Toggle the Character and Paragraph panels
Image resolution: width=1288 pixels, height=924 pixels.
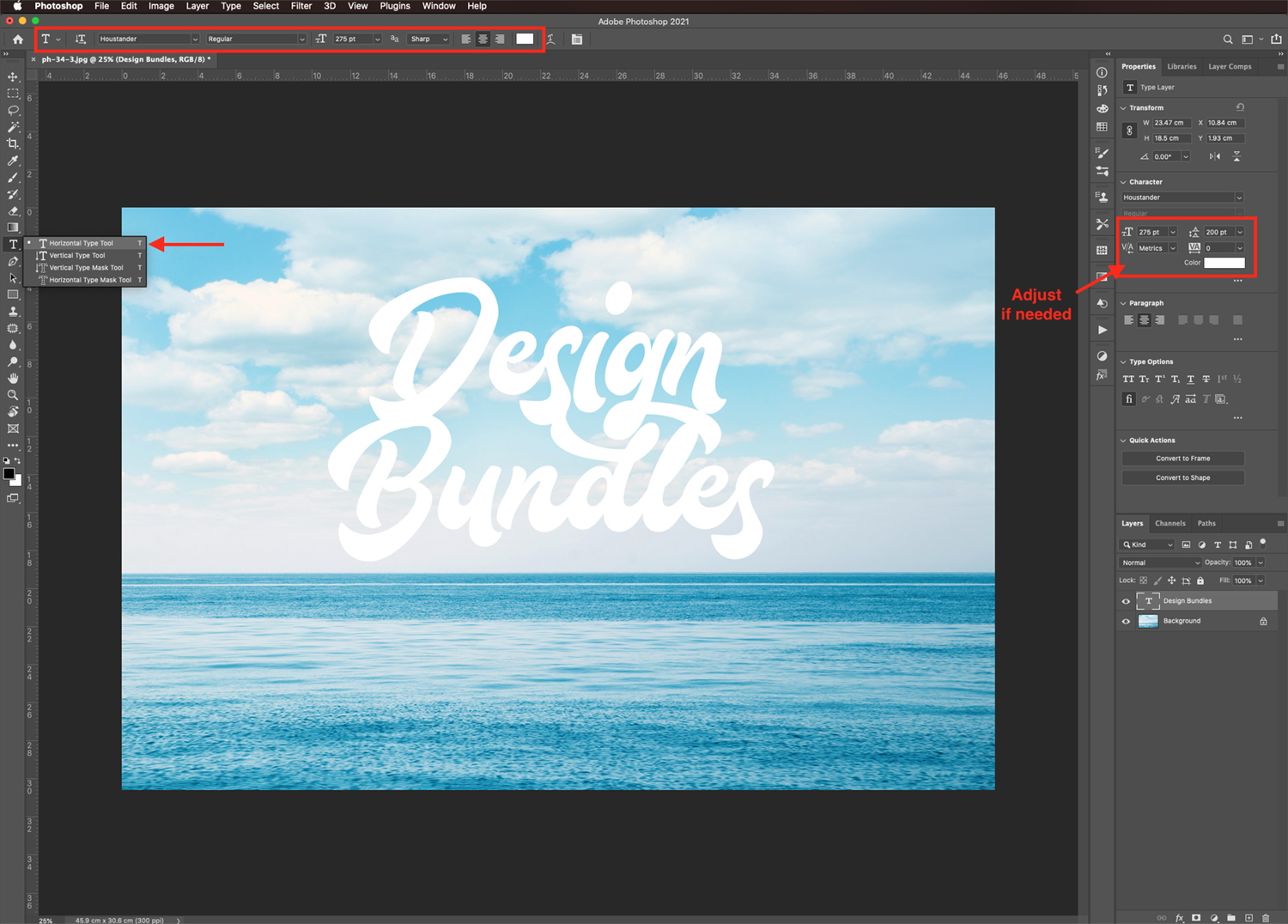tap(577, 40)
